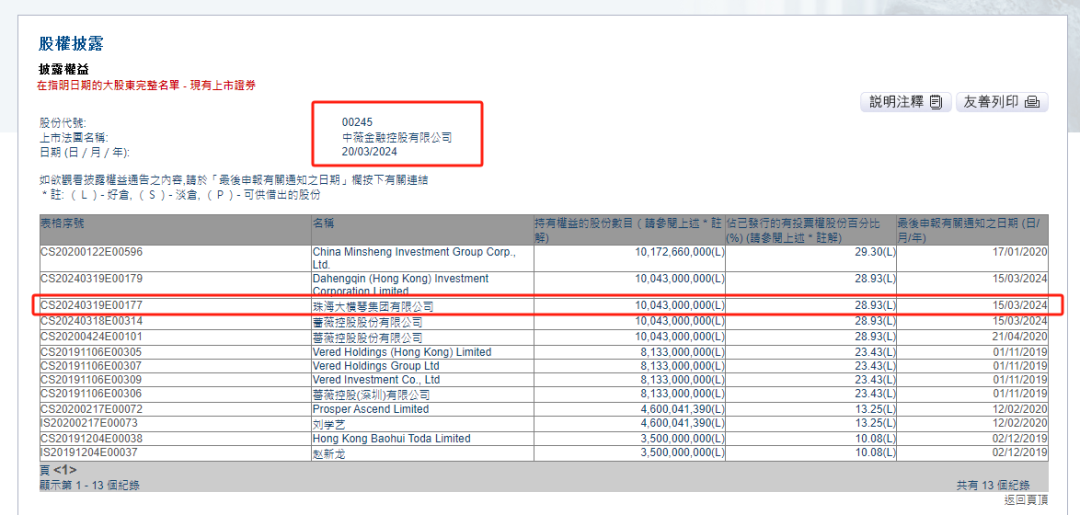Select page number 1 in the pager
This screenshot has width=1080, height=515.
[x=65, y=471]
